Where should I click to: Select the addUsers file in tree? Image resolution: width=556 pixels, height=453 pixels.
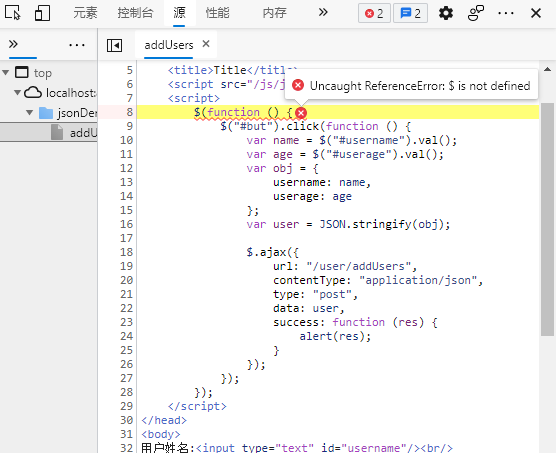pyautogui.click(x=48, y=133)
